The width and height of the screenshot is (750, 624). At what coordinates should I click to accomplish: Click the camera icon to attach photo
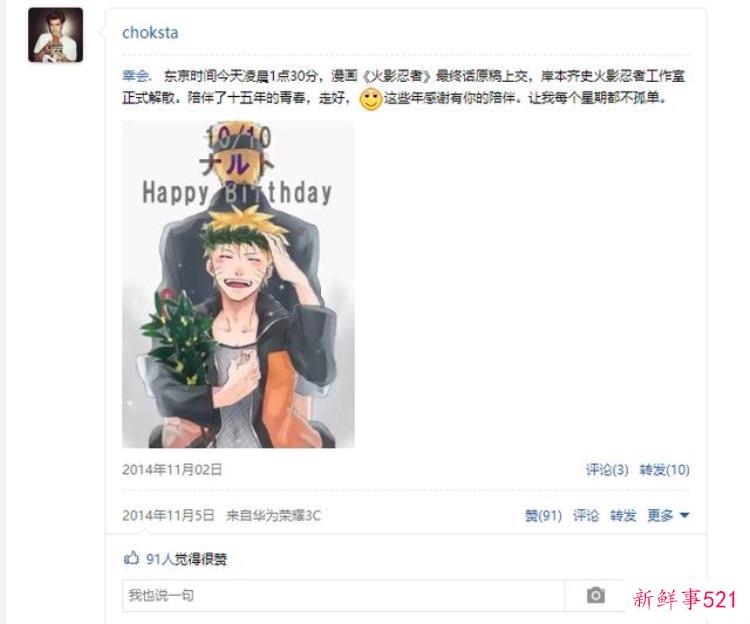coord(596,595)
